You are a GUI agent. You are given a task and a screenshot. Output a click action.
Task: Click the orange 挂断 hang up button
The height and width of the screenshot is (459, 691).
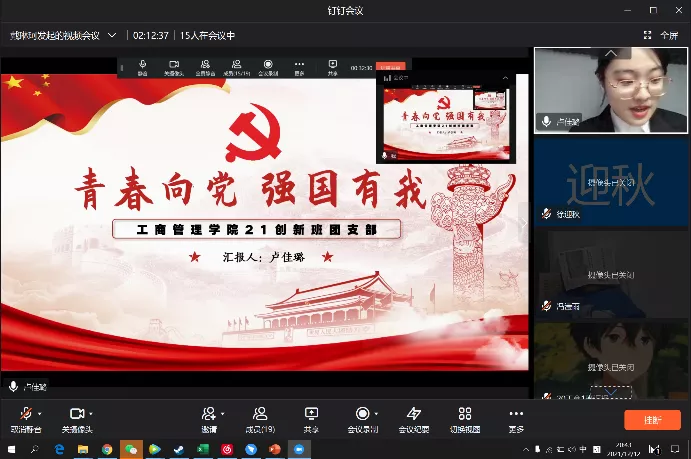[652, 420]
